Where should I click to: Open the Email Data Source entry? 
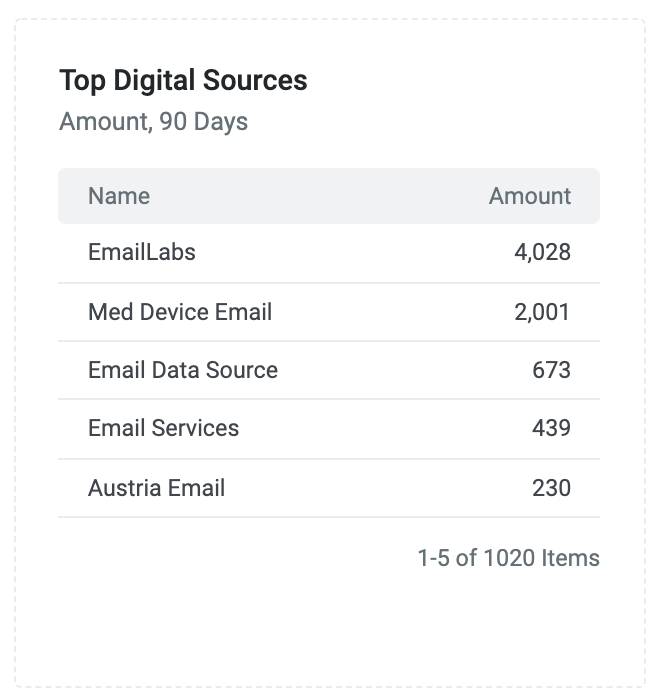pos(183,370)
